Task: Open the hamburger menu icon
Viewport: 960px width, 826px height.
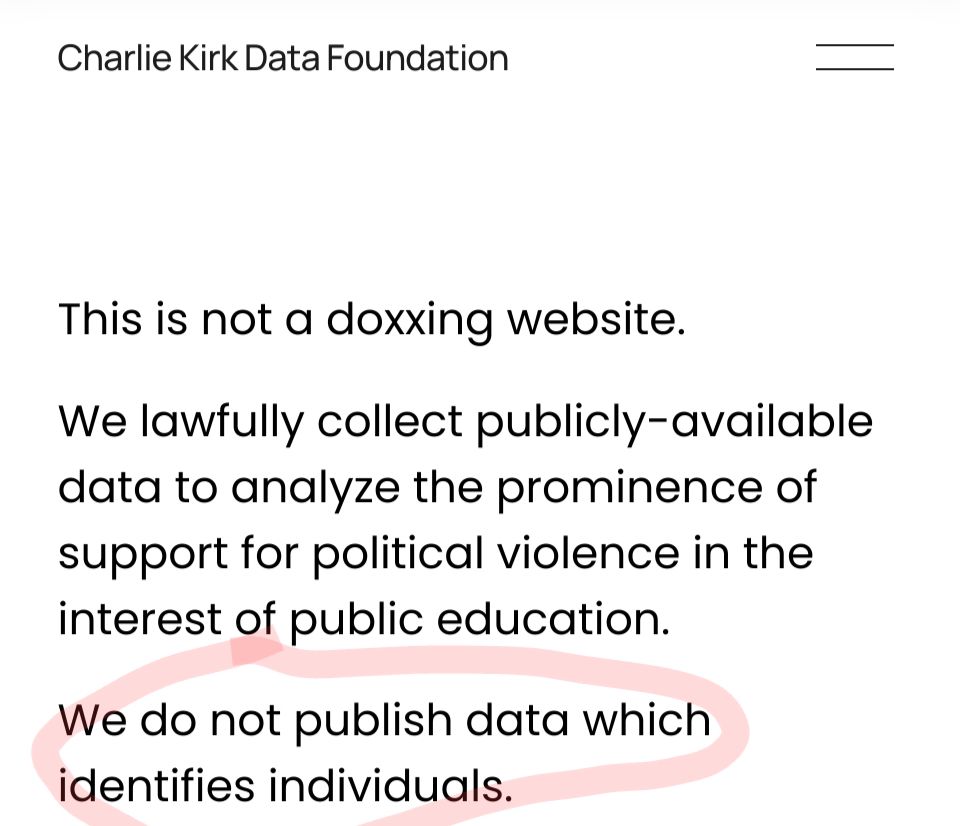Action: pos(855,57)
